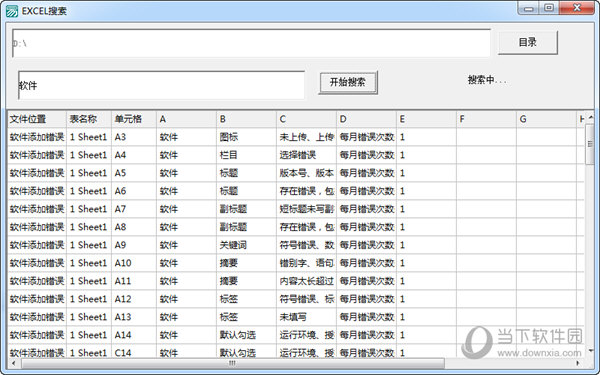Close the EXCEL搜索 window
This screenshot has width=600, height=375.
[577, 8]
